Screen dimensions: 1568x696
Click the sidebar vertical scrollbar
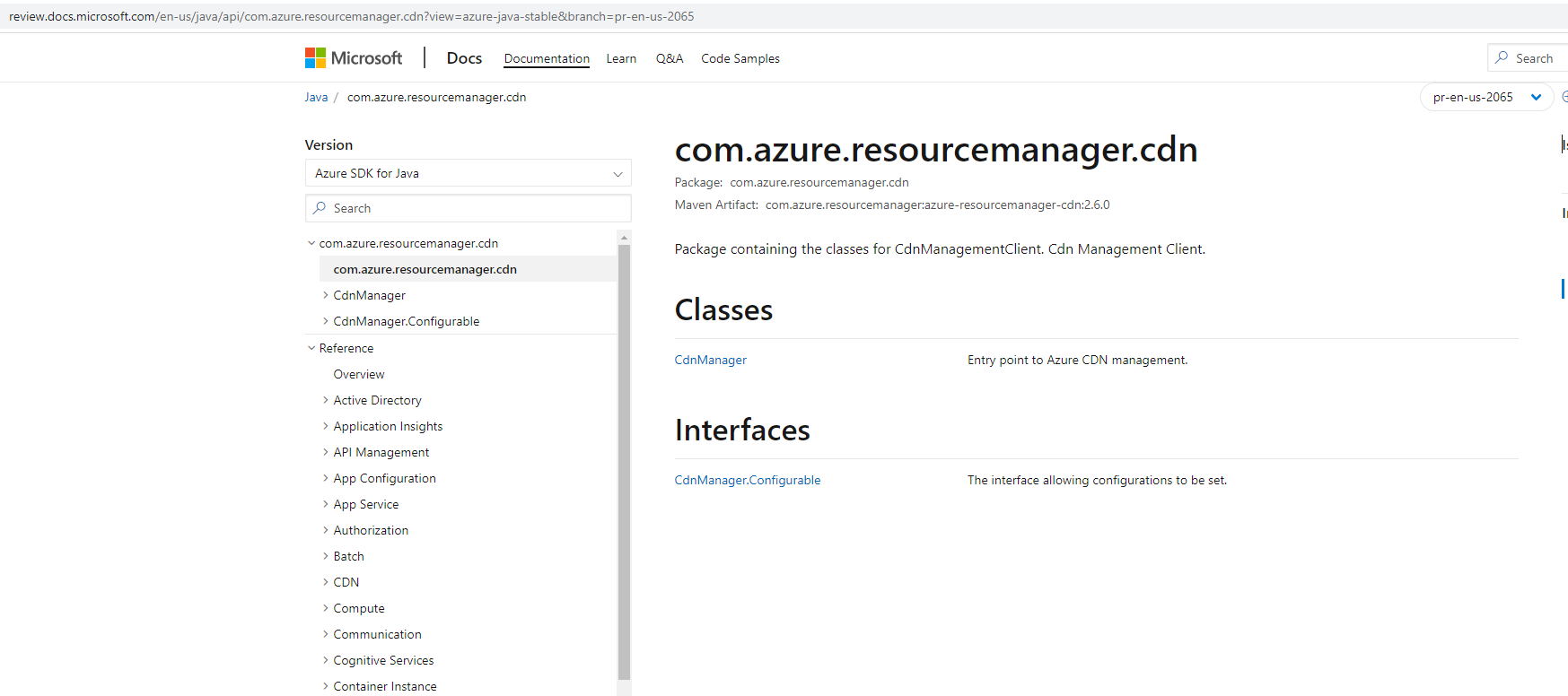click(x=625, y=462)
